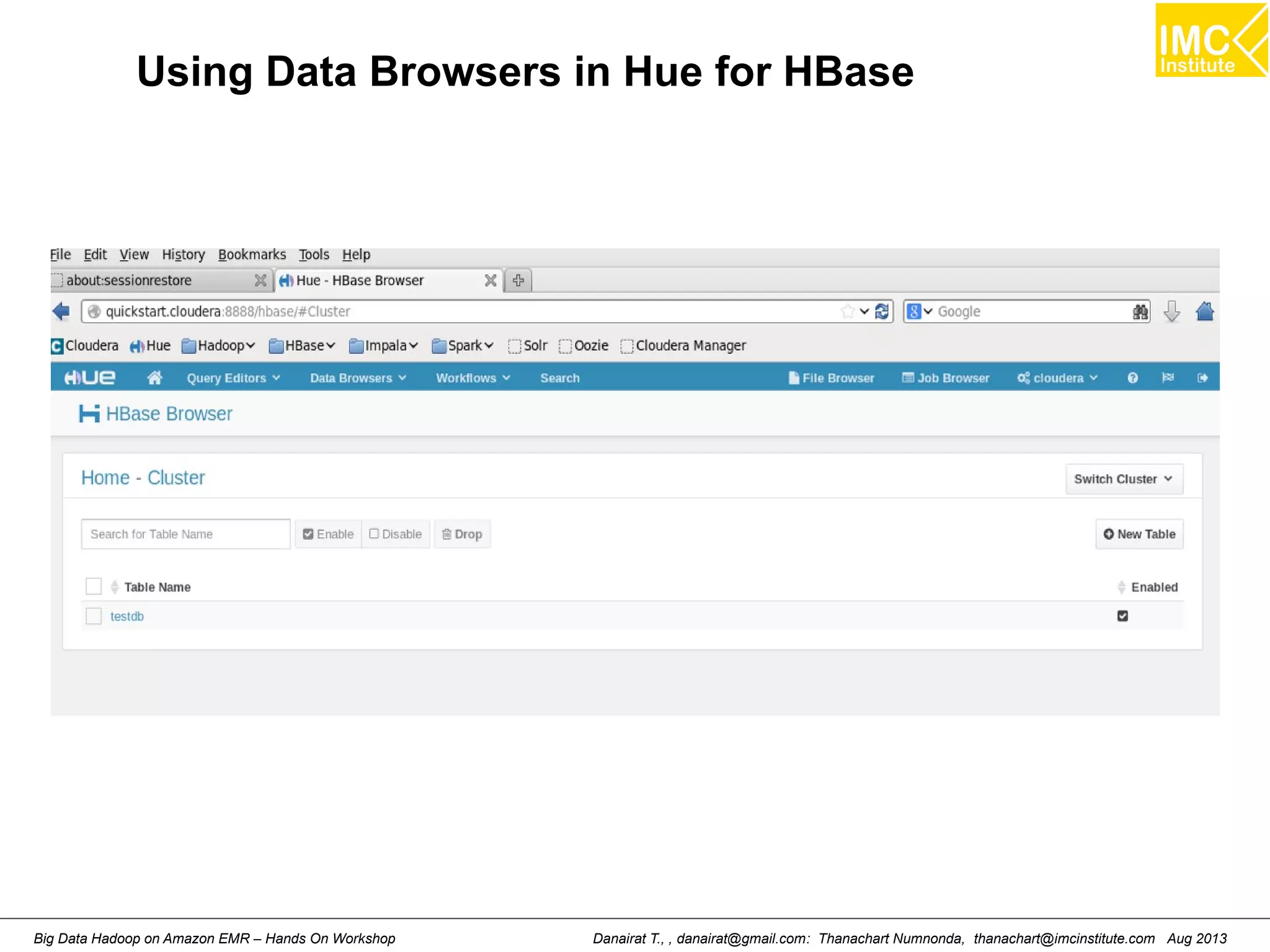
Task: Go to Hue home via house icon
Action: pyautogui.click(x=154, y=378)
